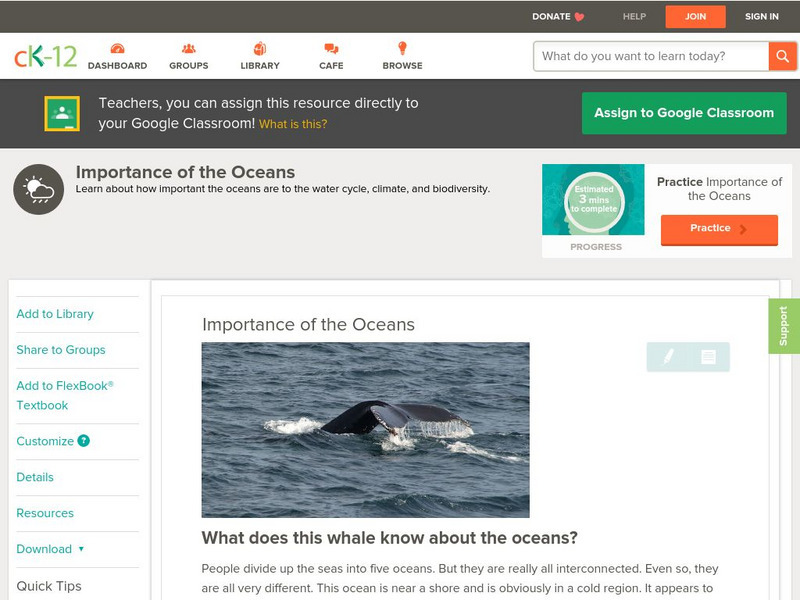Click 'Practice Importance of the Oceans' text

pyautogui.click(x=719, y=189)
